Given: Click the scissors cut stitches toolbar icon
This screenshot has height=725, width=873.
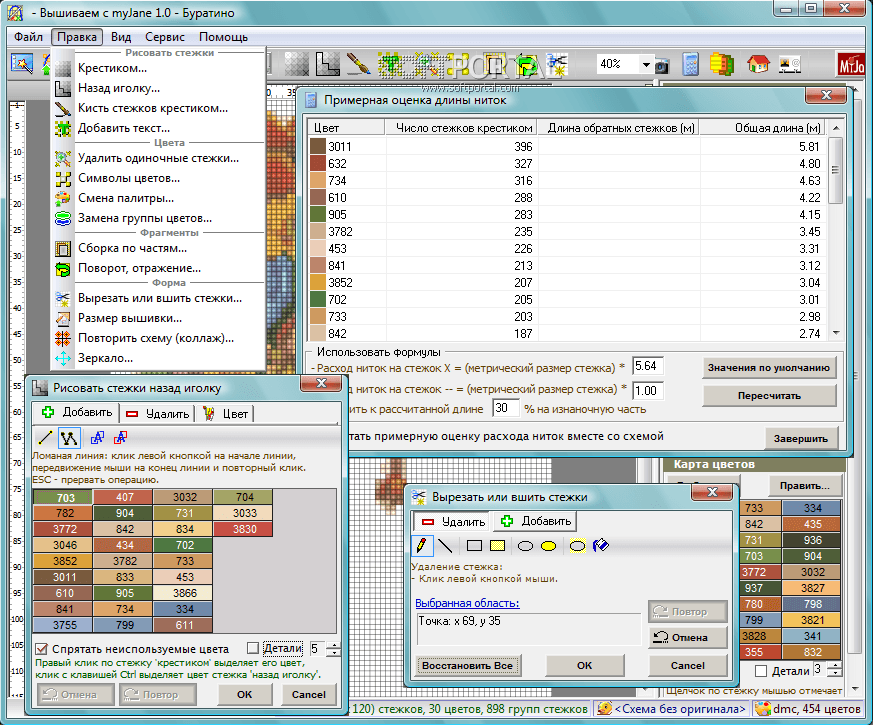Looking at the screenshot, I should coord(556,65).
